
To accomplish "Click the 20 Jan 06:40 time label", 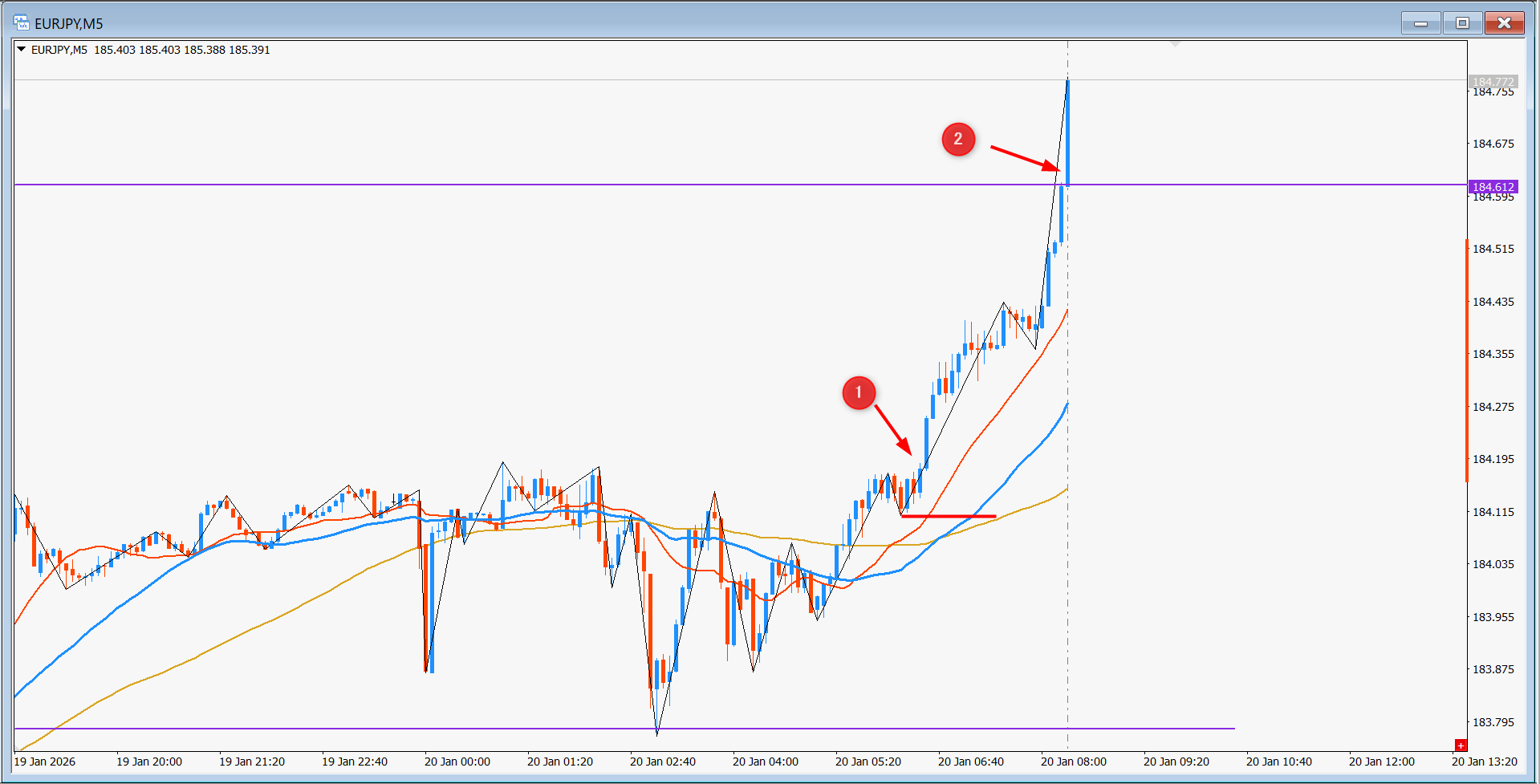I will pos(971,762).
